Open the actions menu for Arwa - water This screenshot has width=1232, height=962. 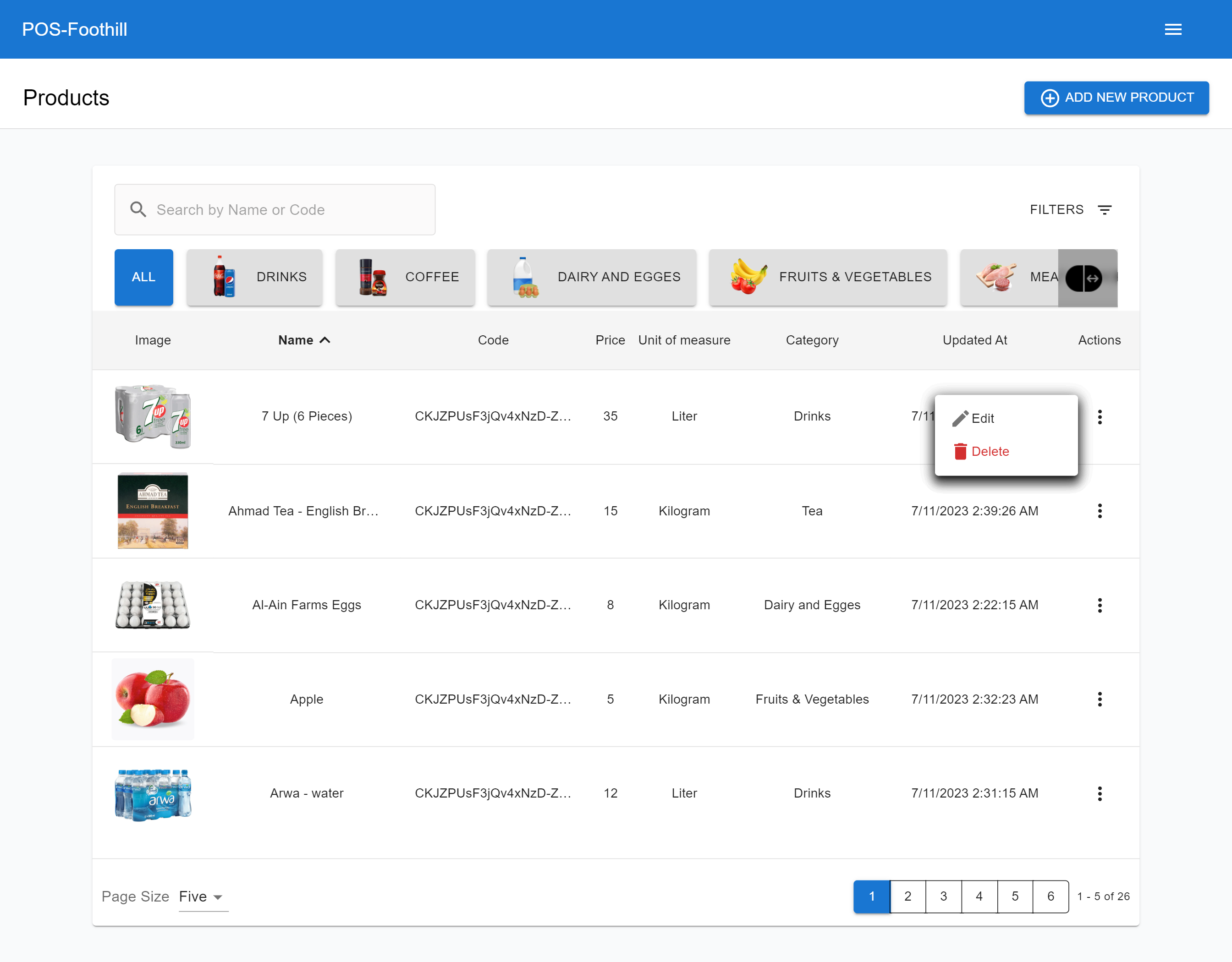coord(1100,793)
